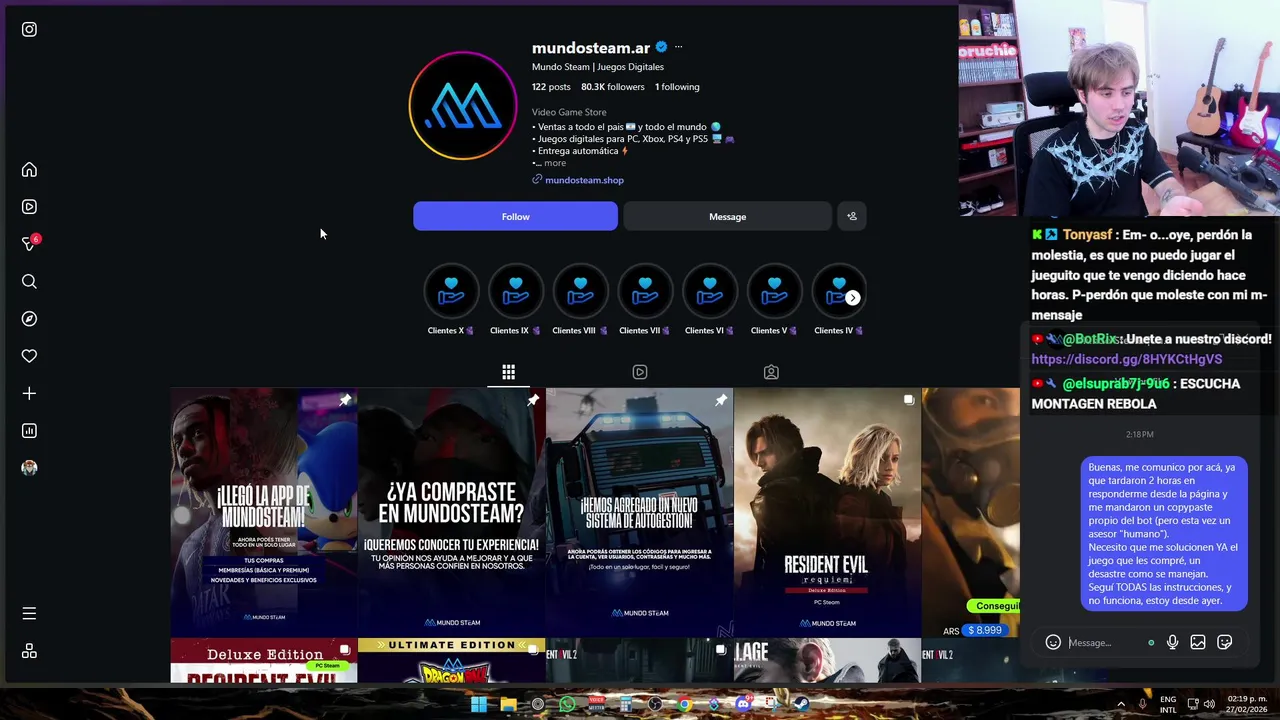Open WhatsApp from the taskbar

point(567,704)
